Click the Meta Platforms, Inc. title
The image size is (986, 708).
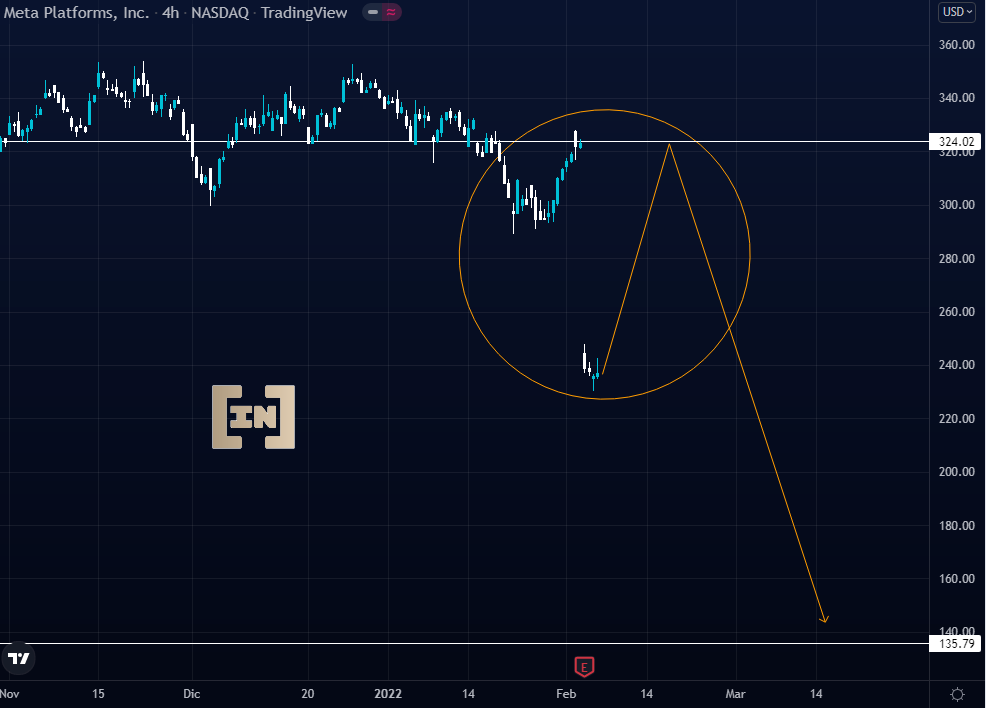(x=77, y=13)
